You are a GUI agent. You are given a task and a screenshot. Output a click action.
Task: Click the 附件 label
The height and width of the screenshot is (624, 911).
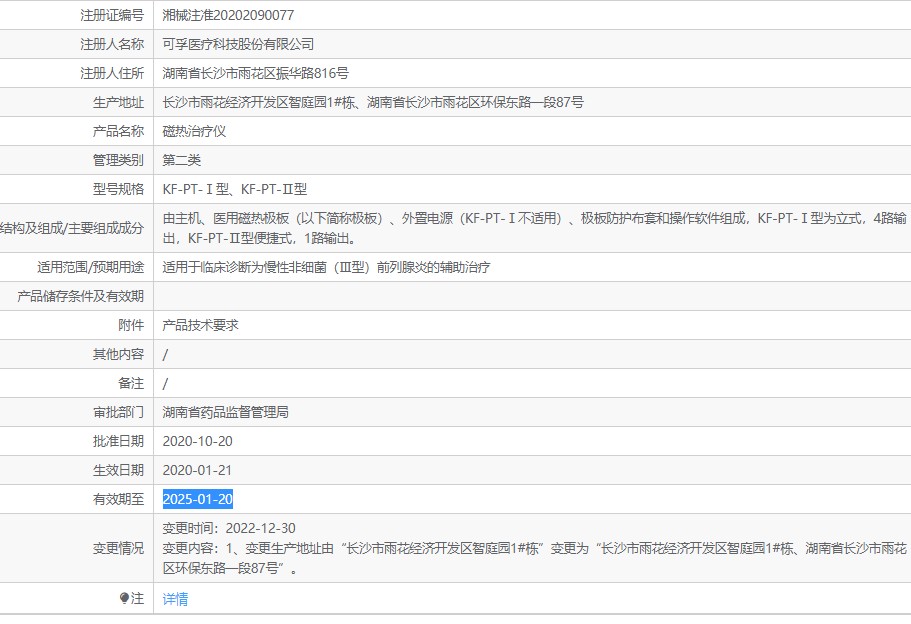131,325
